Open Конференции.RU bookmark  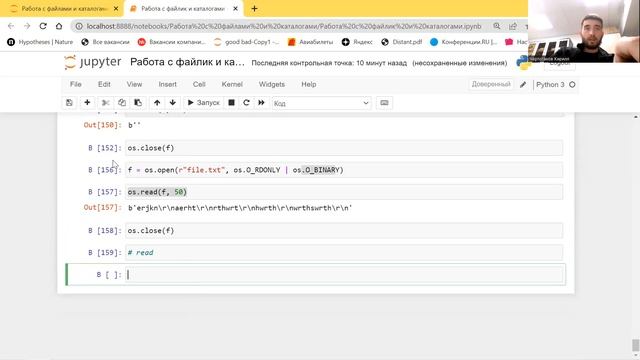coord(464,42)
